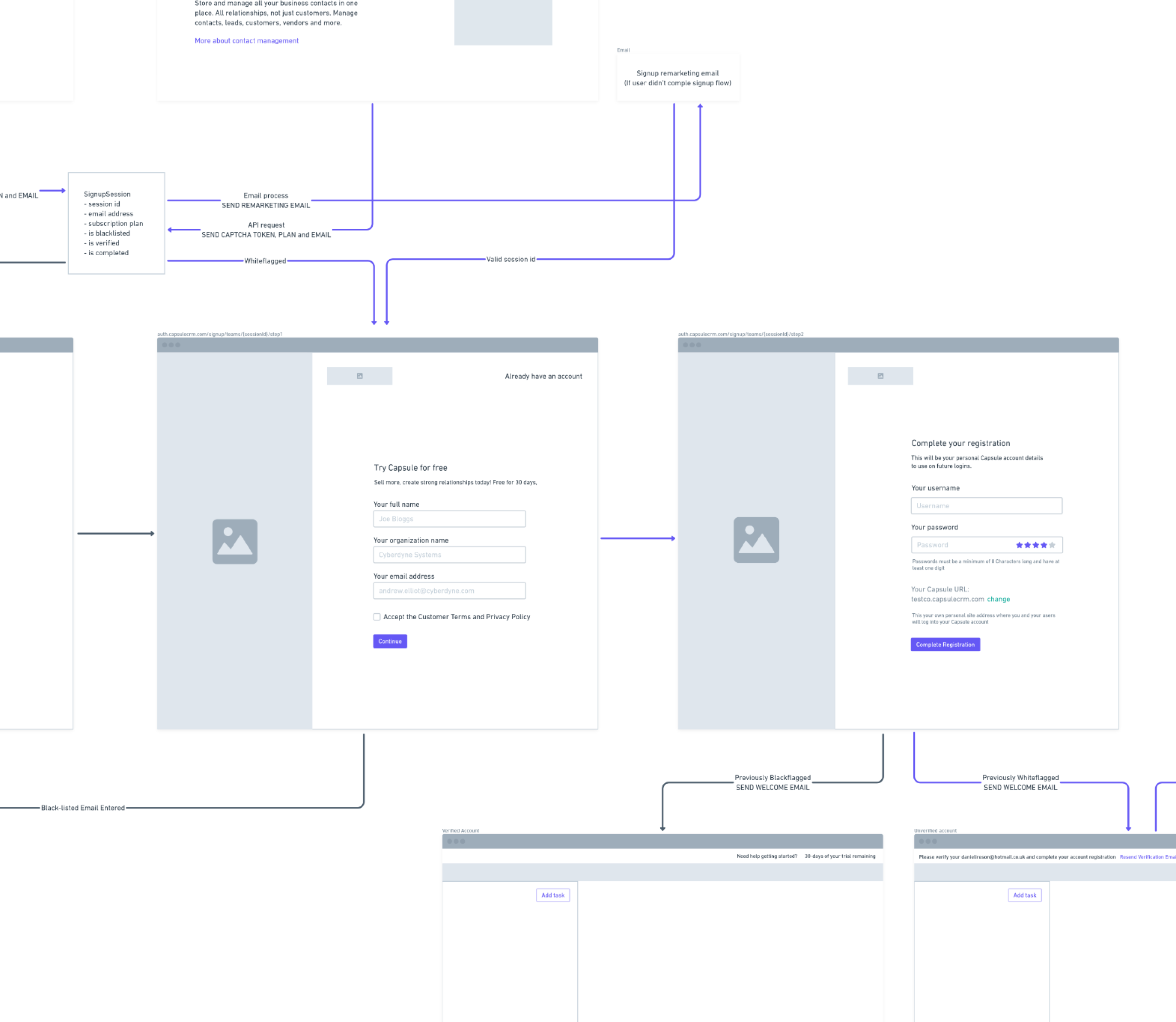Click the large image placeholder in step1 panel
The height and width of the screenshot is (1022, 1176).
pyautogui.click(x=234, y=541)
